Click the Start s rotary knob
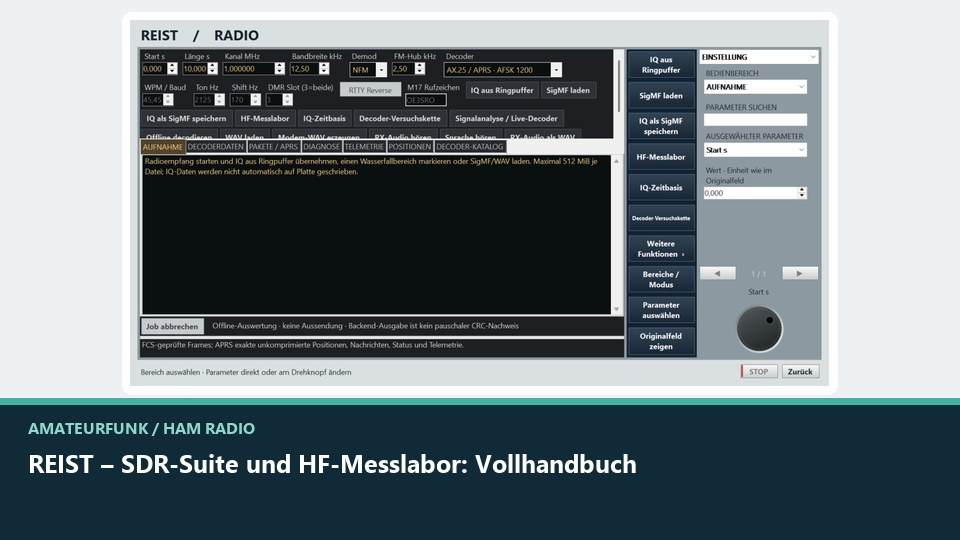This screenshot has height=540, width=960. coord(759,329)
